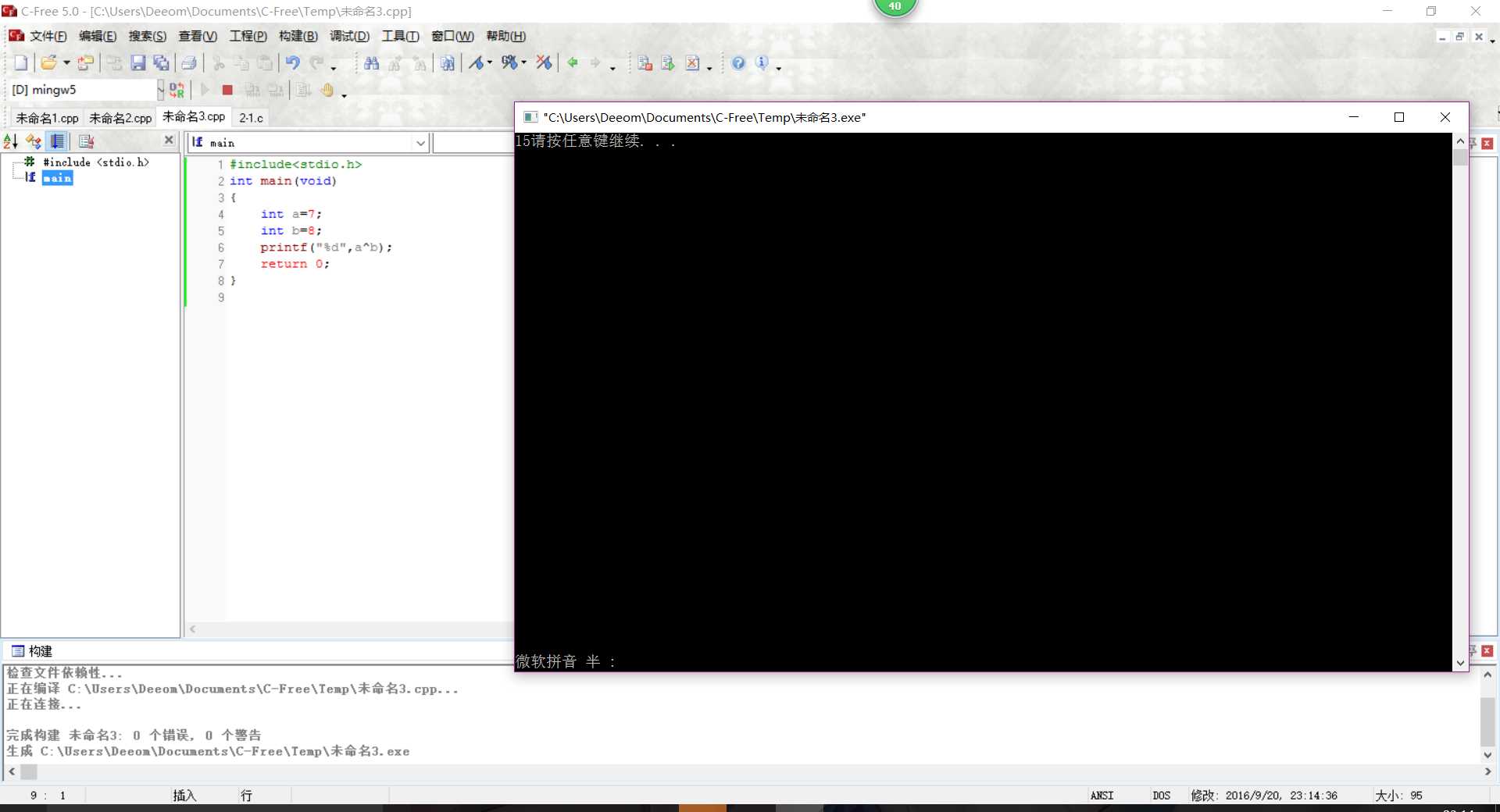Click the open project icon

(85, 63)
